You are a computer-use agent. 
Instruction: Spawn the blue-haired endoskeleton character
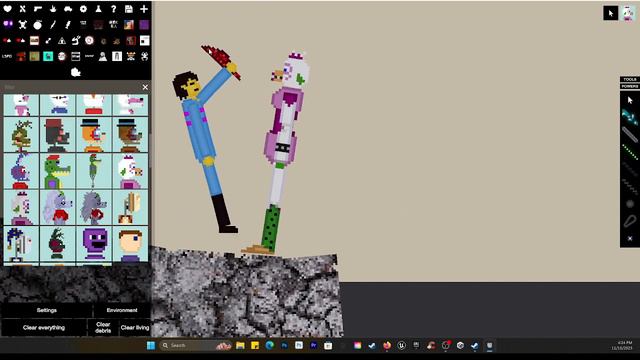(x=21, y=244)
